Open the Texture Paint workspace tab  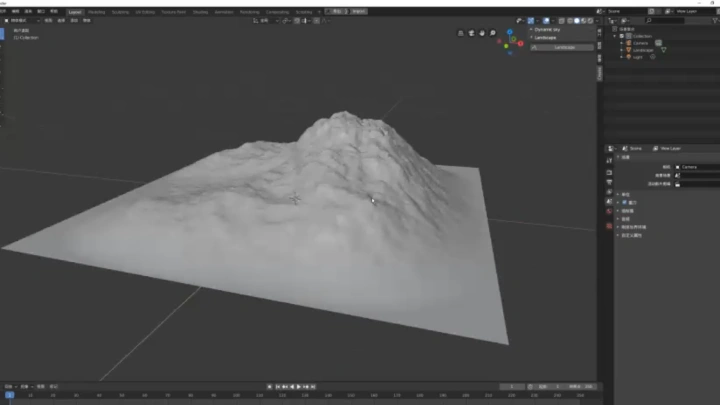[x=174, y=12]
